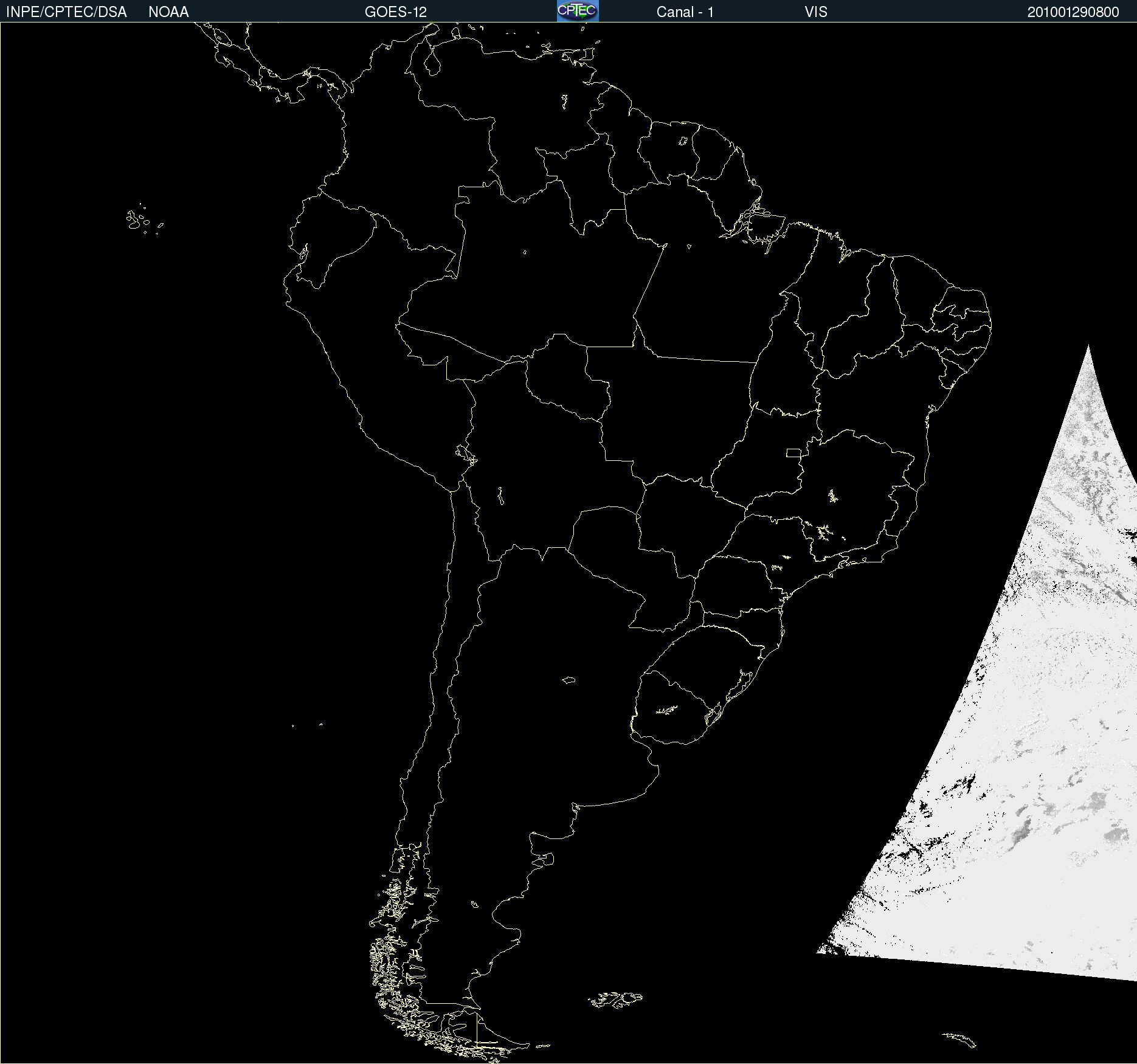Click the NOAA label
Viewport: 1137px width, 1064px height.
coord(168,12)
